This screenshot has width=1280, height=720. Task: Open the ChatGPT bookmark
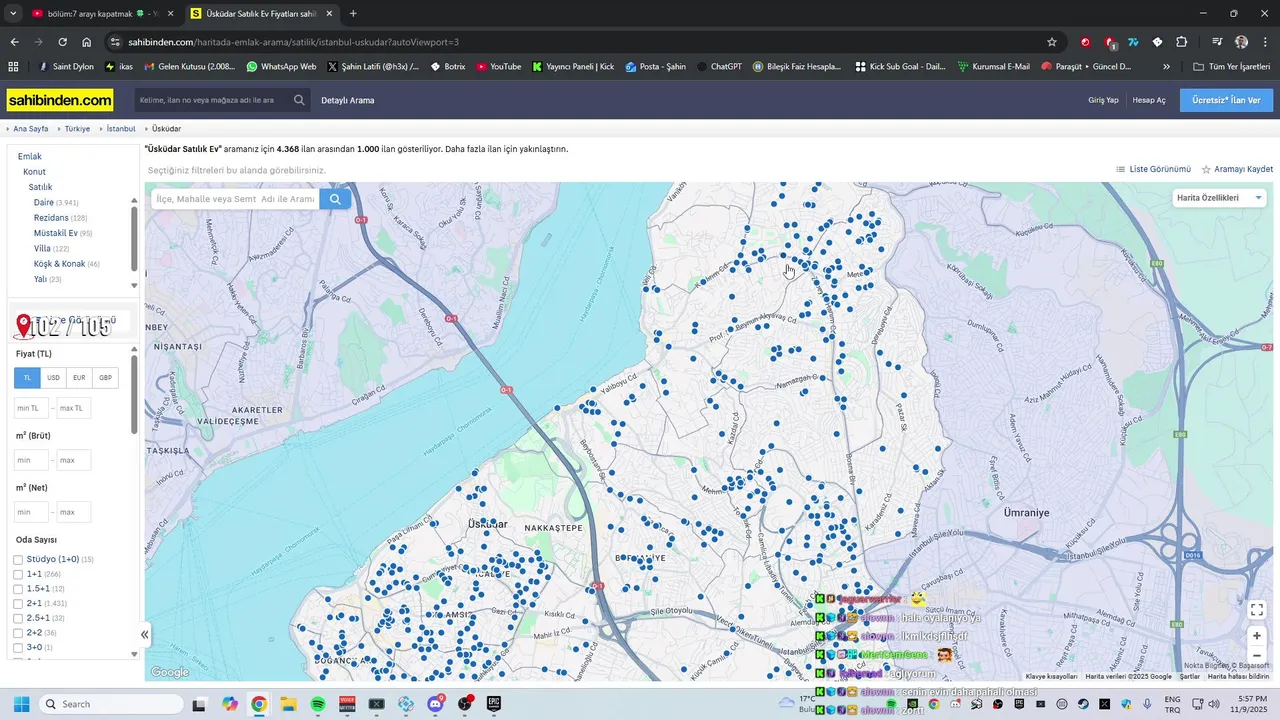click(718, 66)
